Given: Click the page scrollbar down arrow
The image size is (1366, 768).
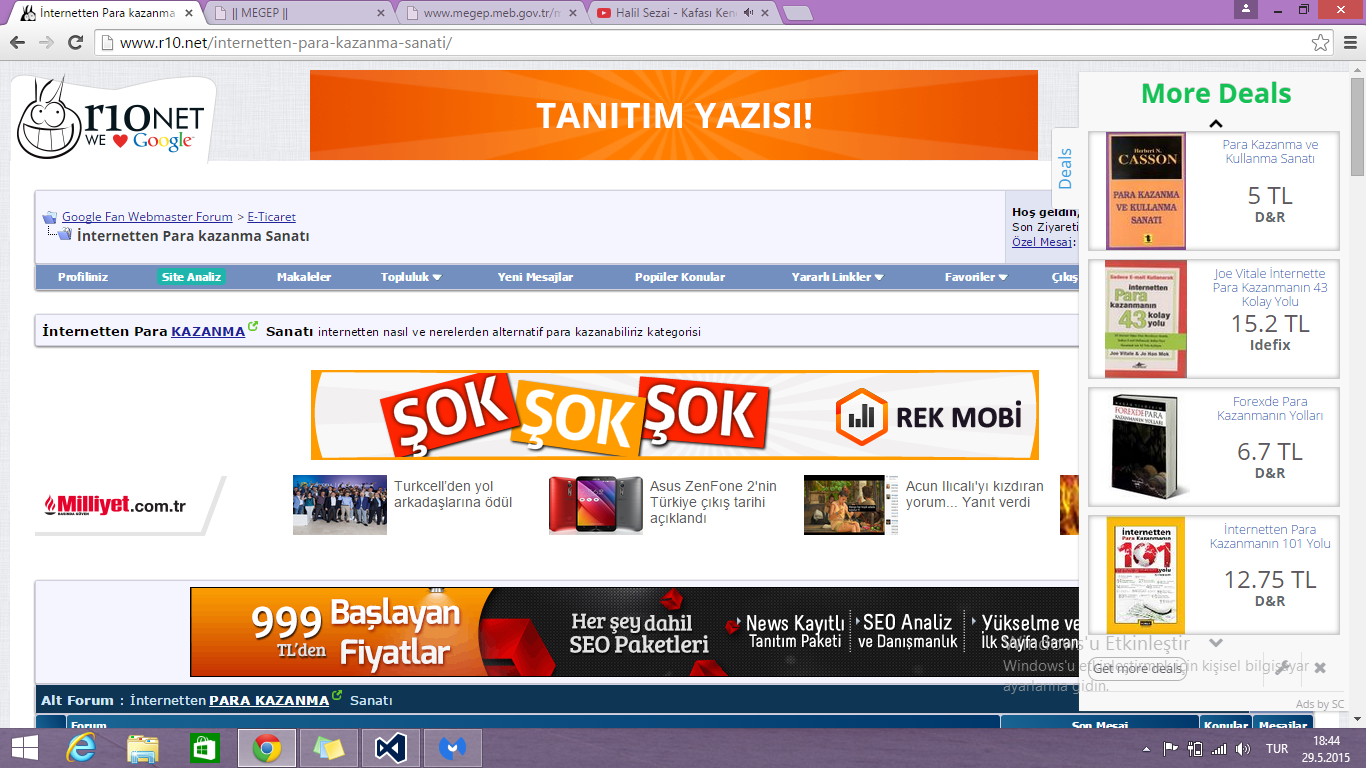Looking at the screenshot, I should [x=1357, y=718].
